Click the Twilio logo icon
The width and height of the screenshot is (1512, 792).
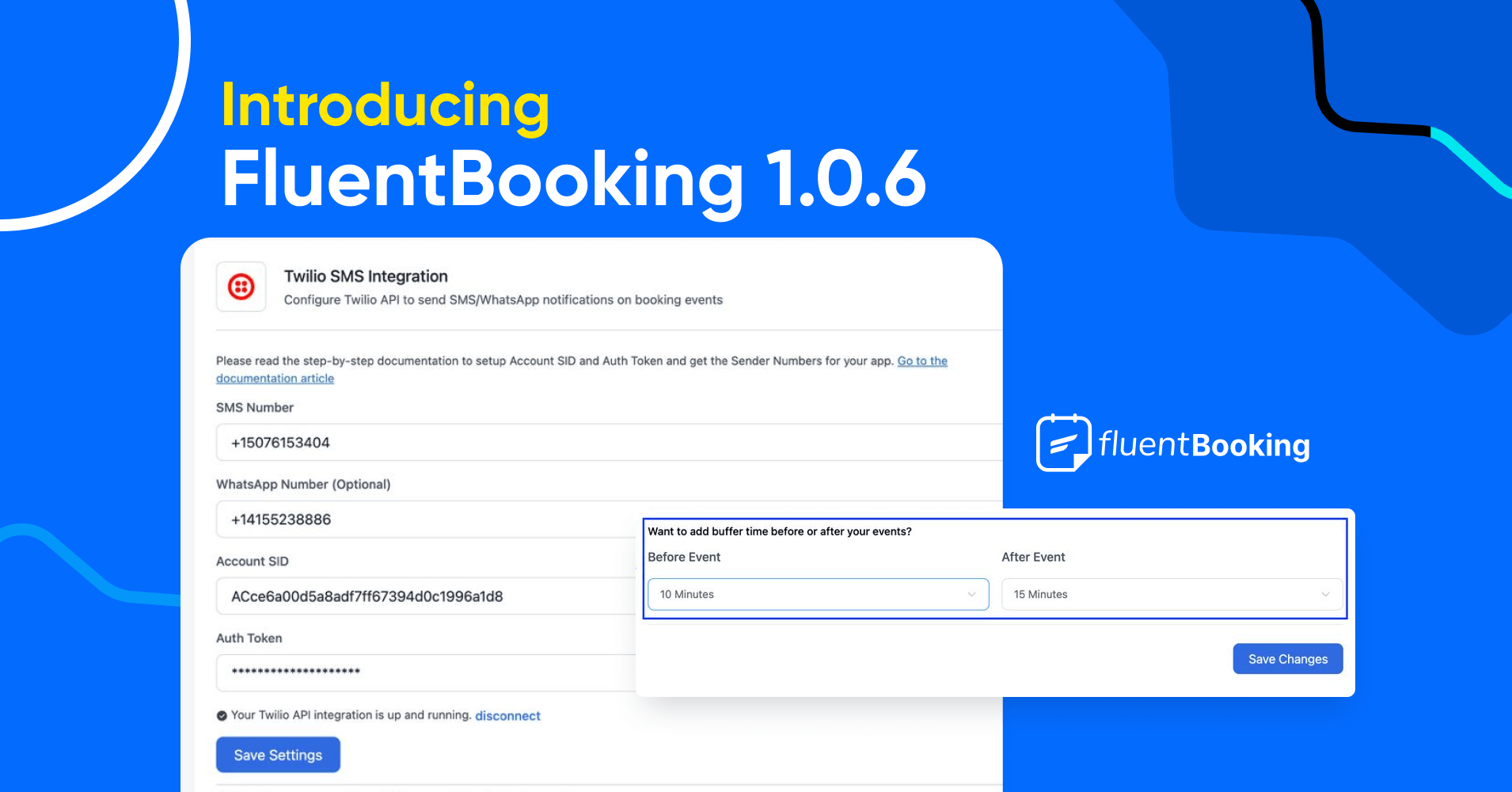[x=241, y=287]
